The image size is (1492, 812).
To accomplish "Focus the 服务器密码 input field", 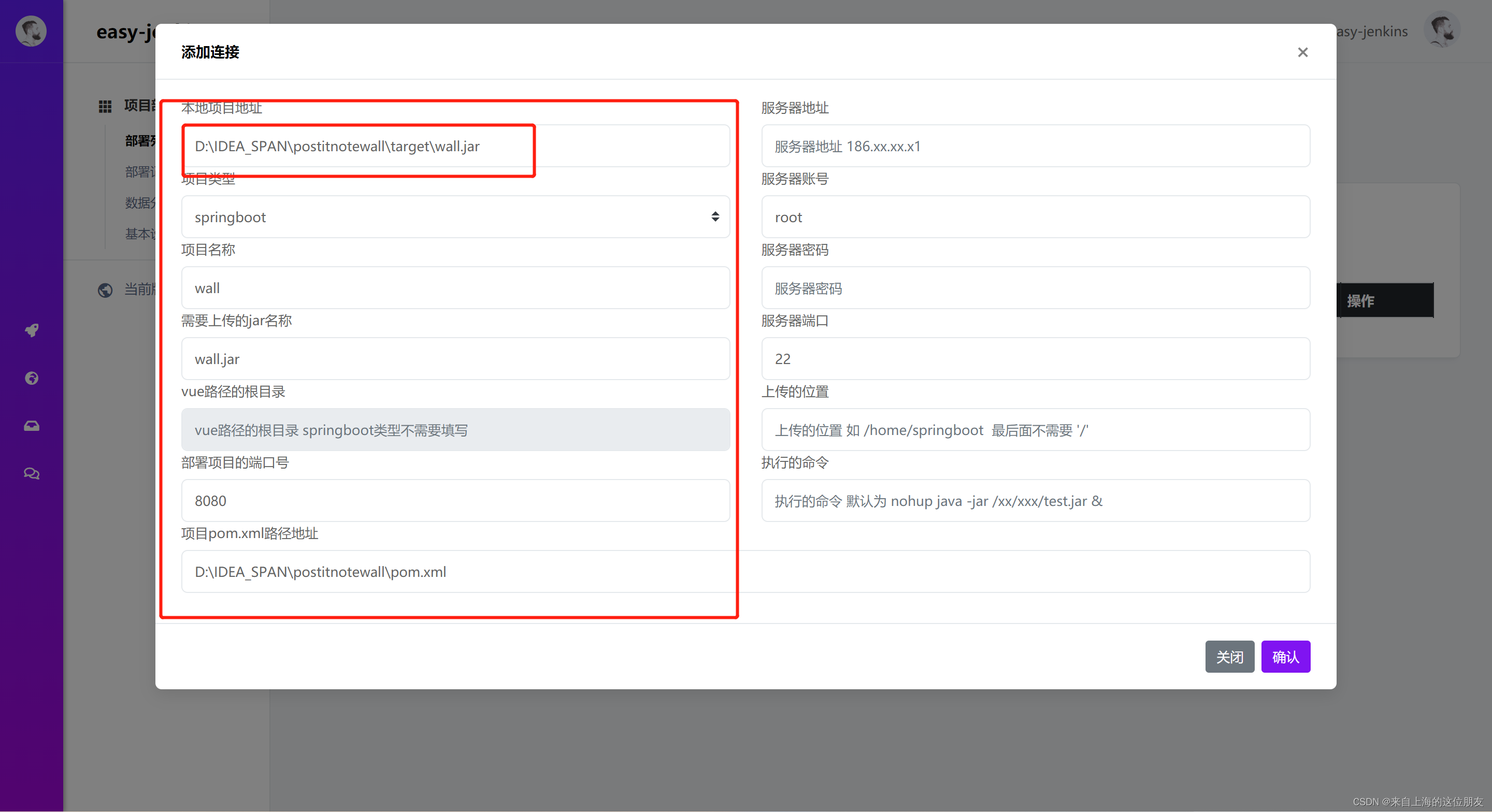I will coord(1036,288).
